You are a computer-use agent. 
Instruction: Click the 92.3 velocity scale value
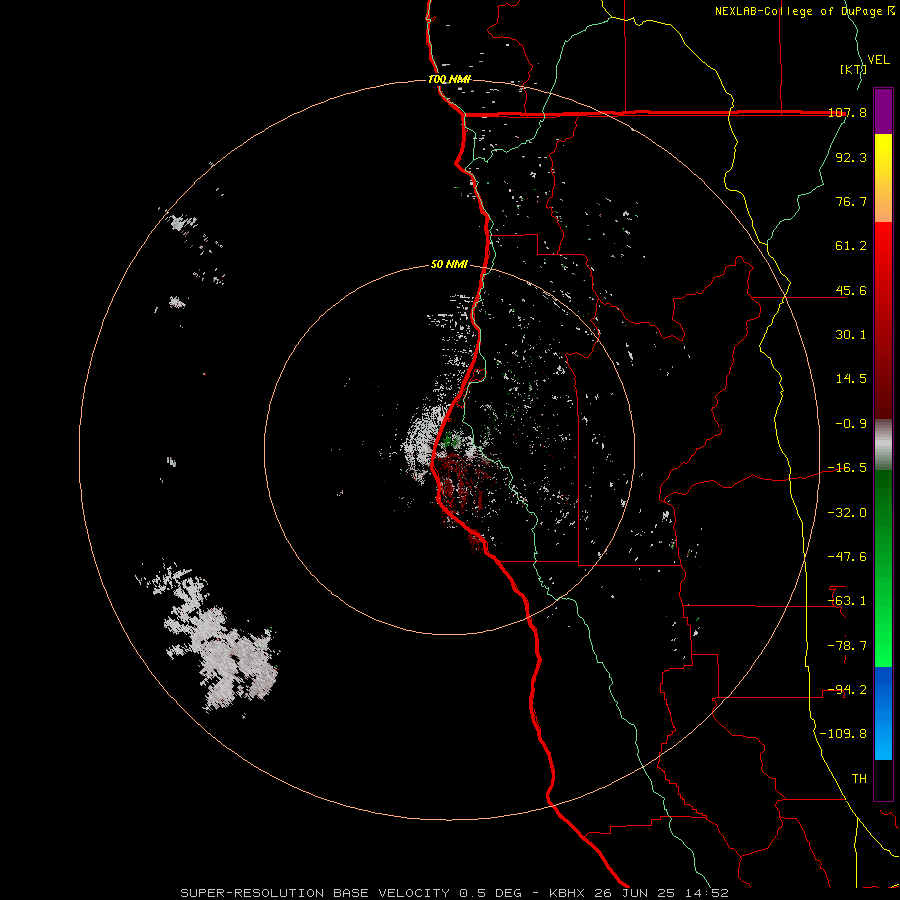point(851,157)
